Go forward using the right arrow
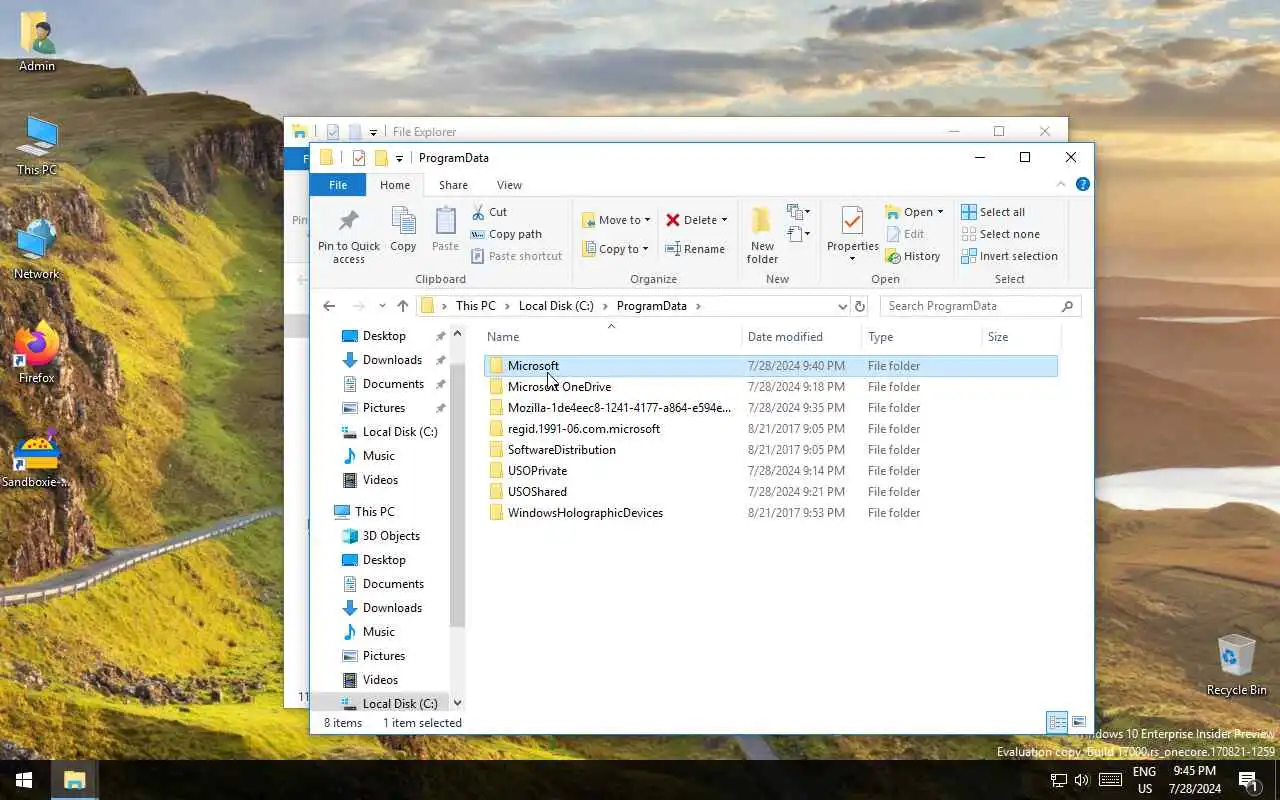This screenshot has height=800, width=1280. 358,306
